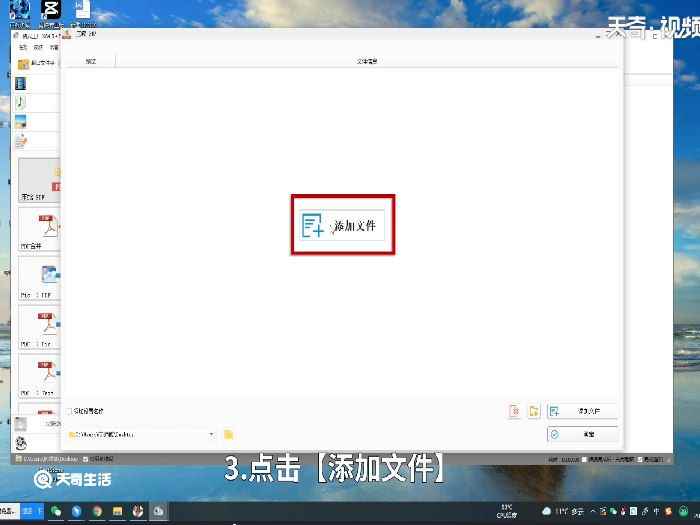Click the clear file list icon
The height and width of the screenshot is (525, 700).
pos(514,411)
